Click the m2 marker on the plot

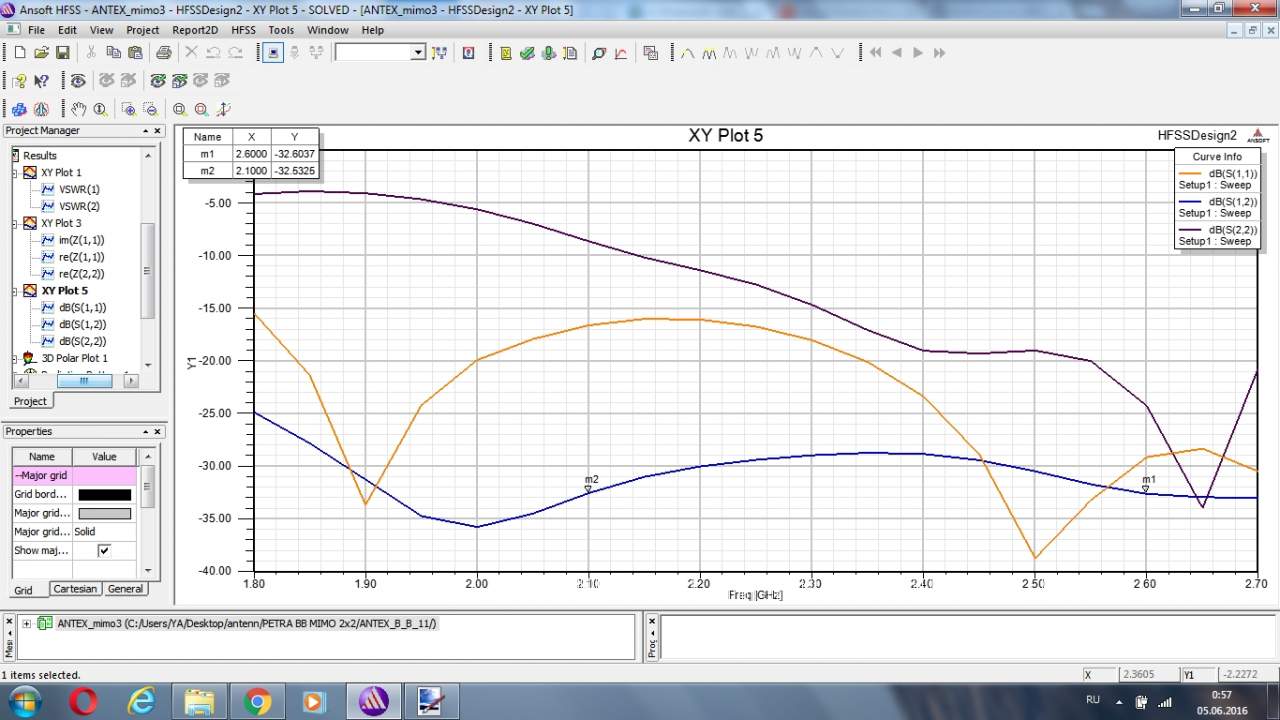[590, 483]
